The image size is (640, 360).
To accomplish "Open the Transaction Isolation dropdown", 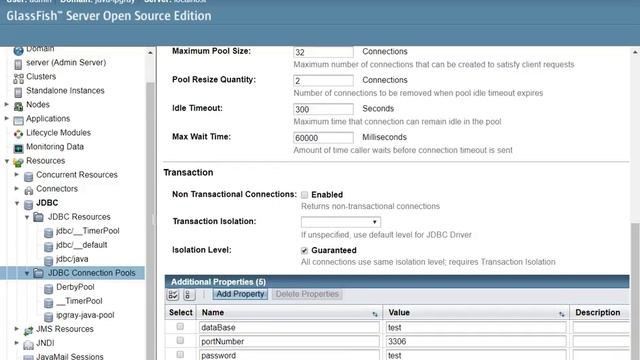I will tap(341, 222).
